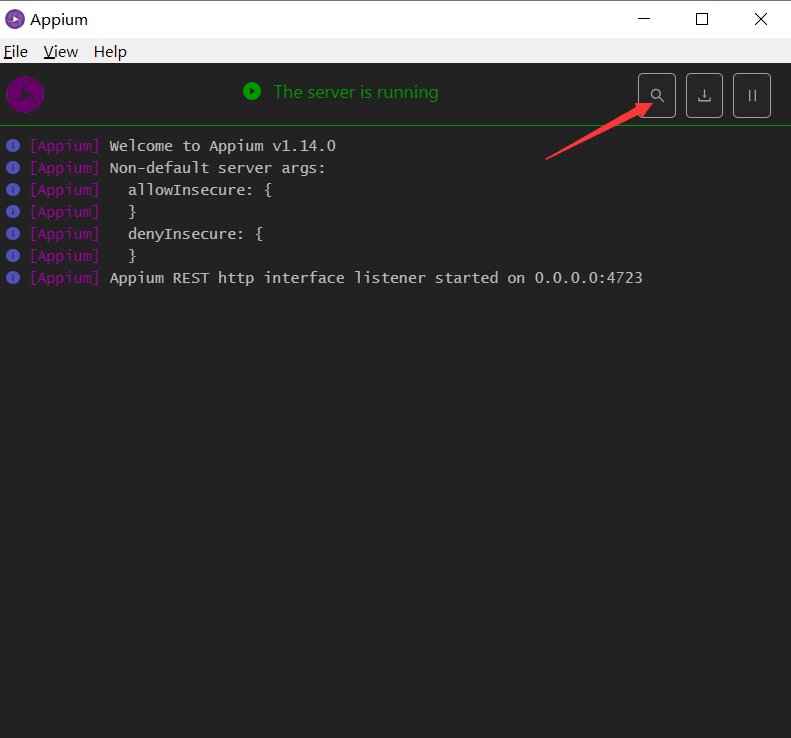Select 'Non-default server args:' log line

pyautogui.click(x=217, y=167)
